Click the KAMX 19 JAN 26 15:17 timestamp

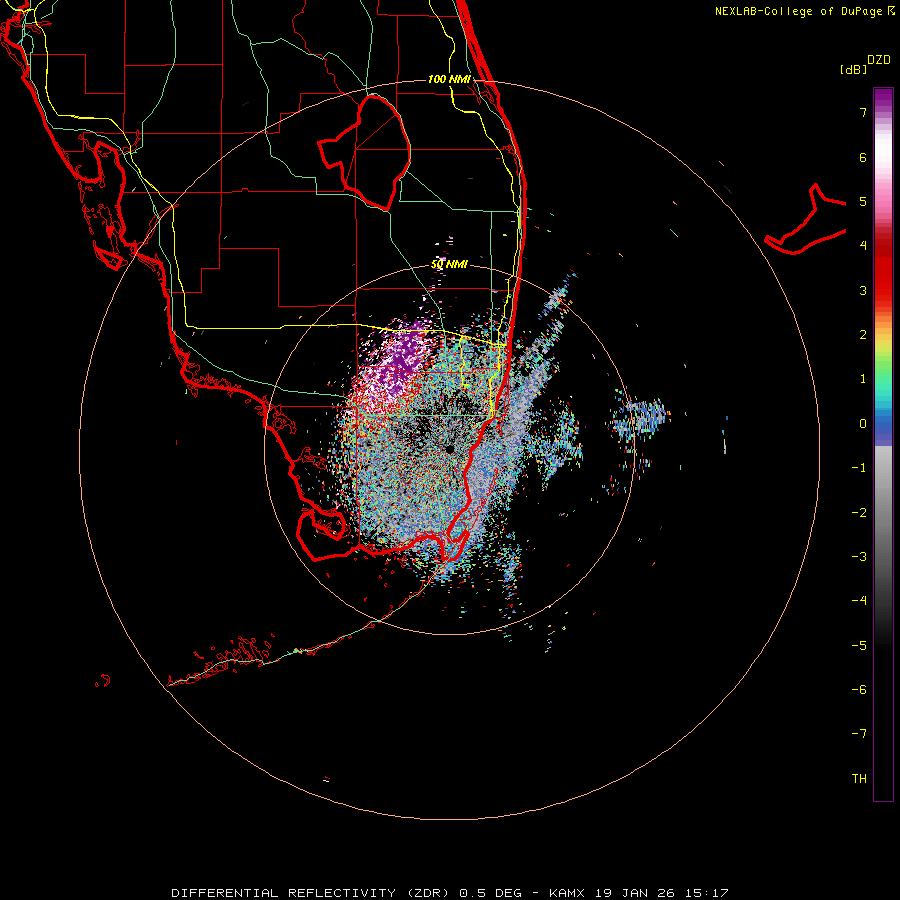638,893
